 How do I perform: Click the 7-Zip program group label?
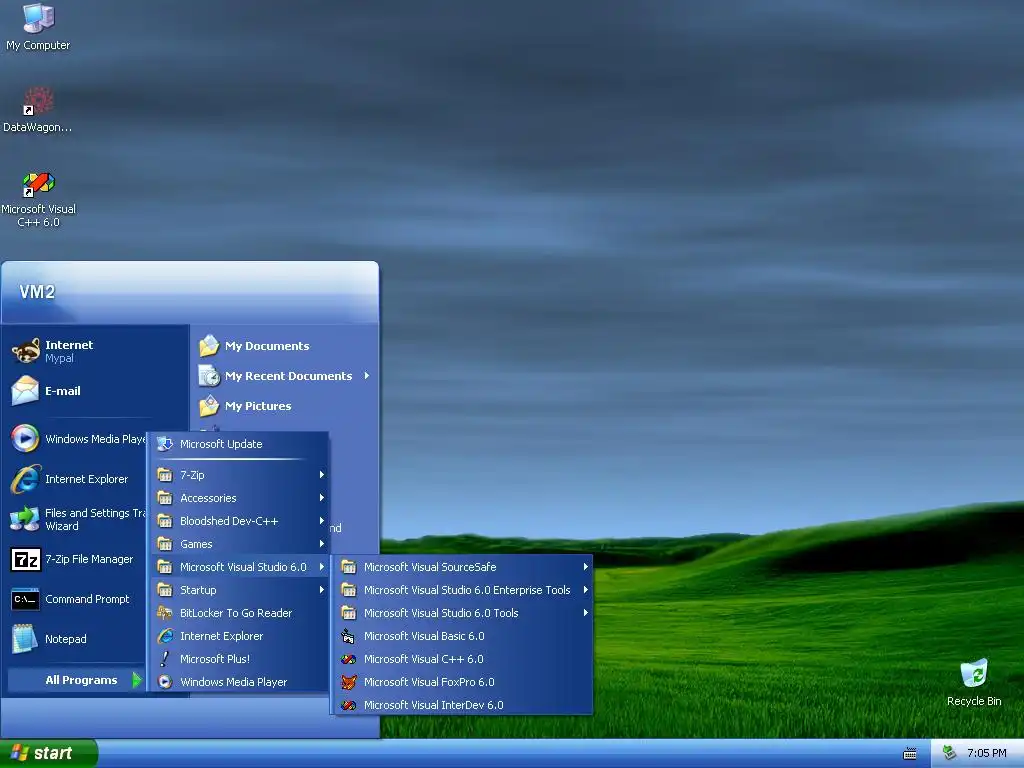click(192, 475)
